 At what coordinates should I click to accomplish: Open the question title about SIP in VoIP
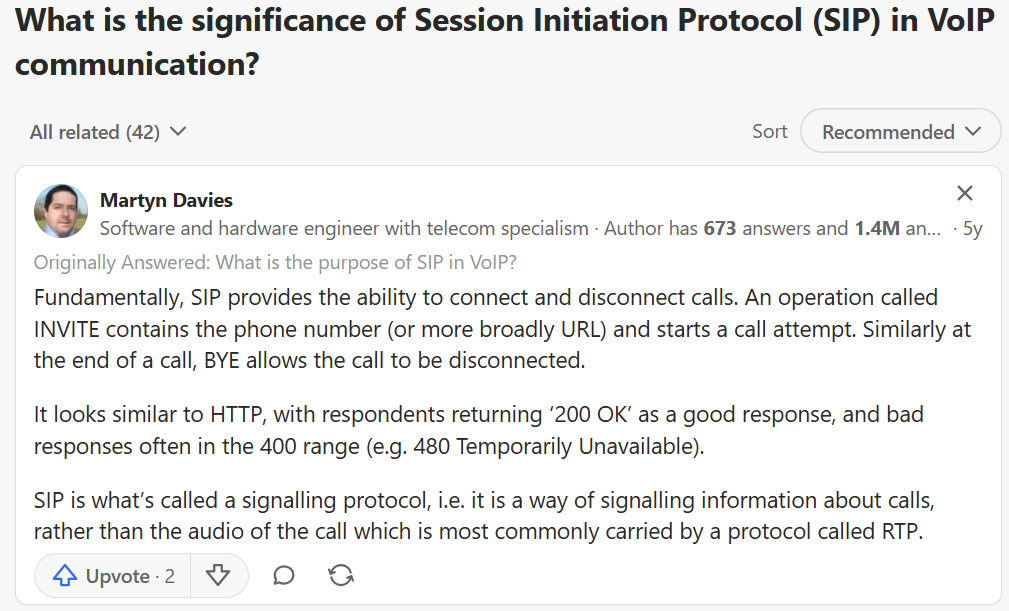[504, 42]
